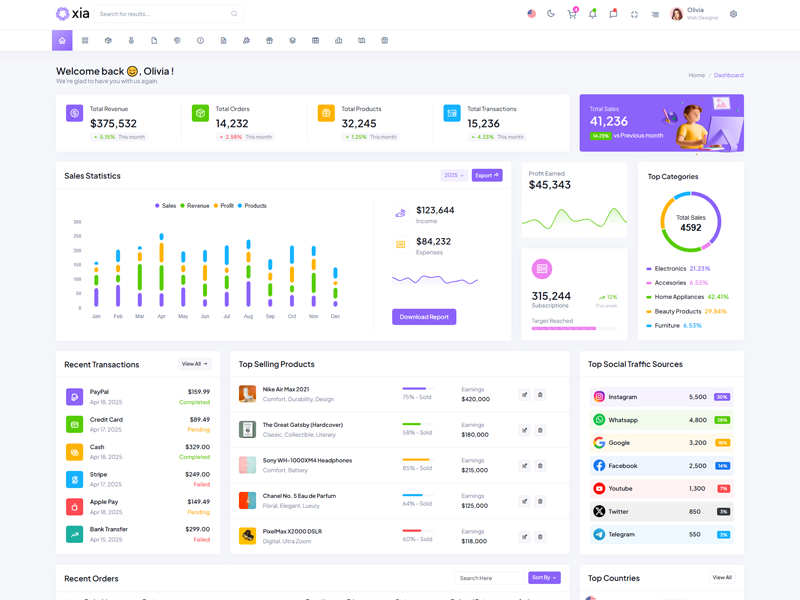Viewport: 800px width, 600px height.
Task: Click the US flag language selector
Action: (531, 14)
